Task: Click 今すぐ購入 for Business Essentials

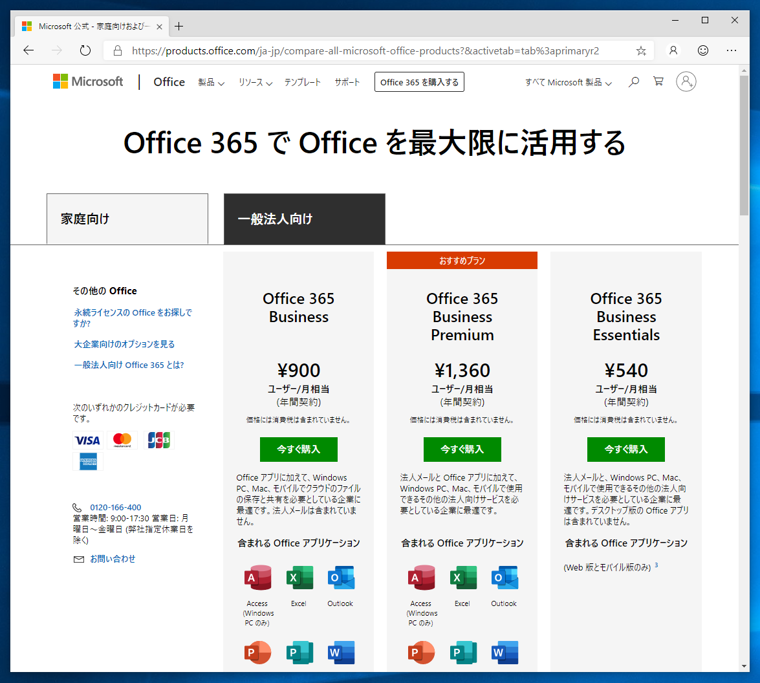Action: point(626,449)
